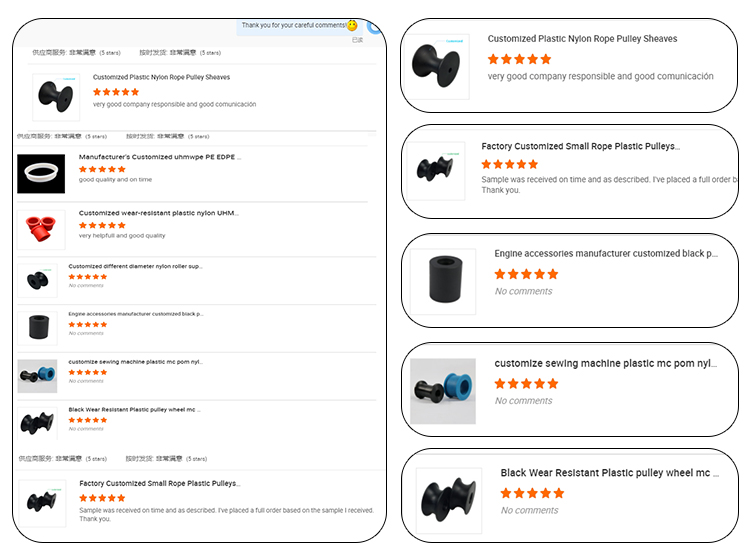Image resolution: width=750 pixels, height=555 pixels.
Task: Open the large-card customize sewing machine plastic title
Action: pyautogui.click(x=606, y=364)
